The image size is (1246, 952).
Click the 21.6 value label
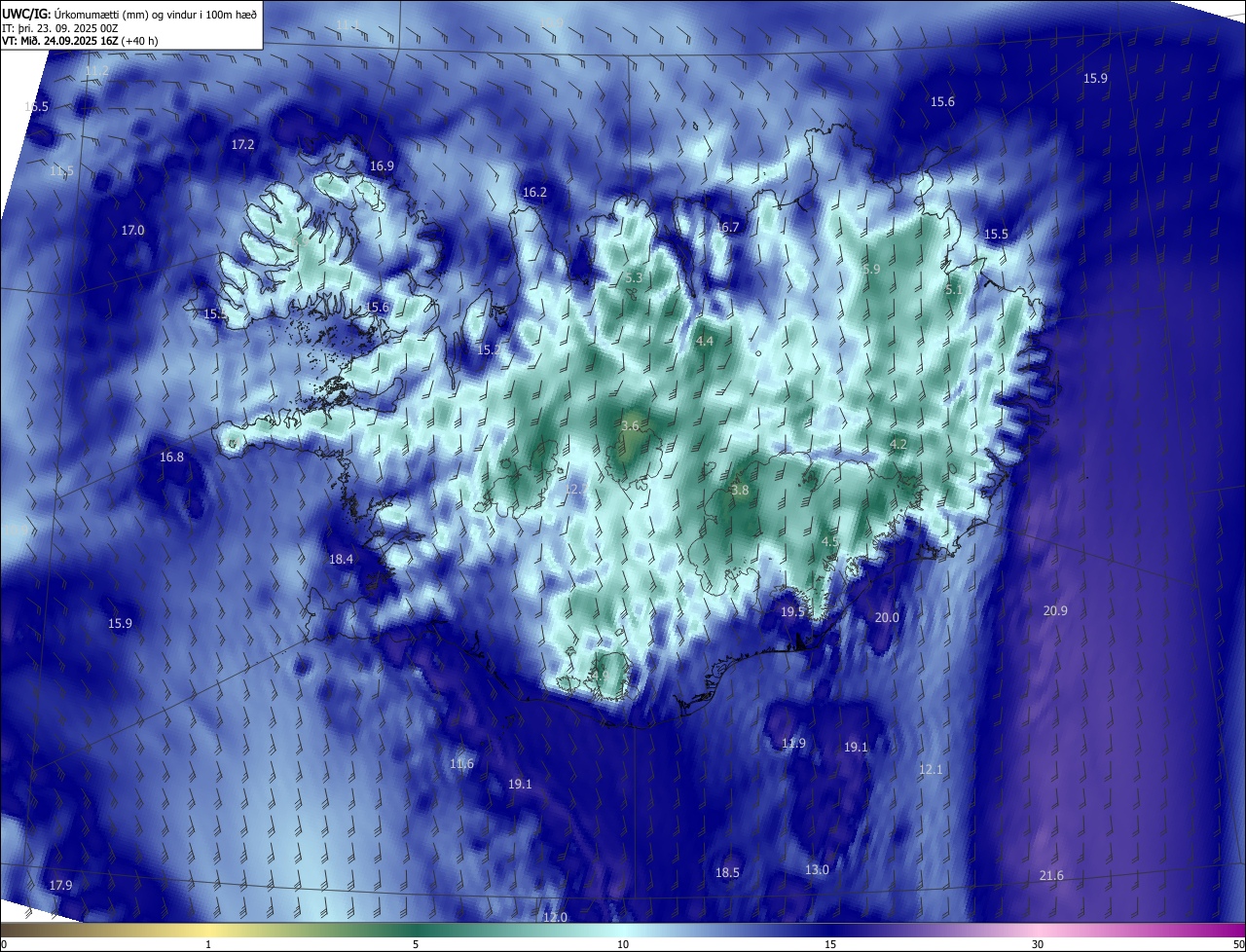tap(1051, 875)
